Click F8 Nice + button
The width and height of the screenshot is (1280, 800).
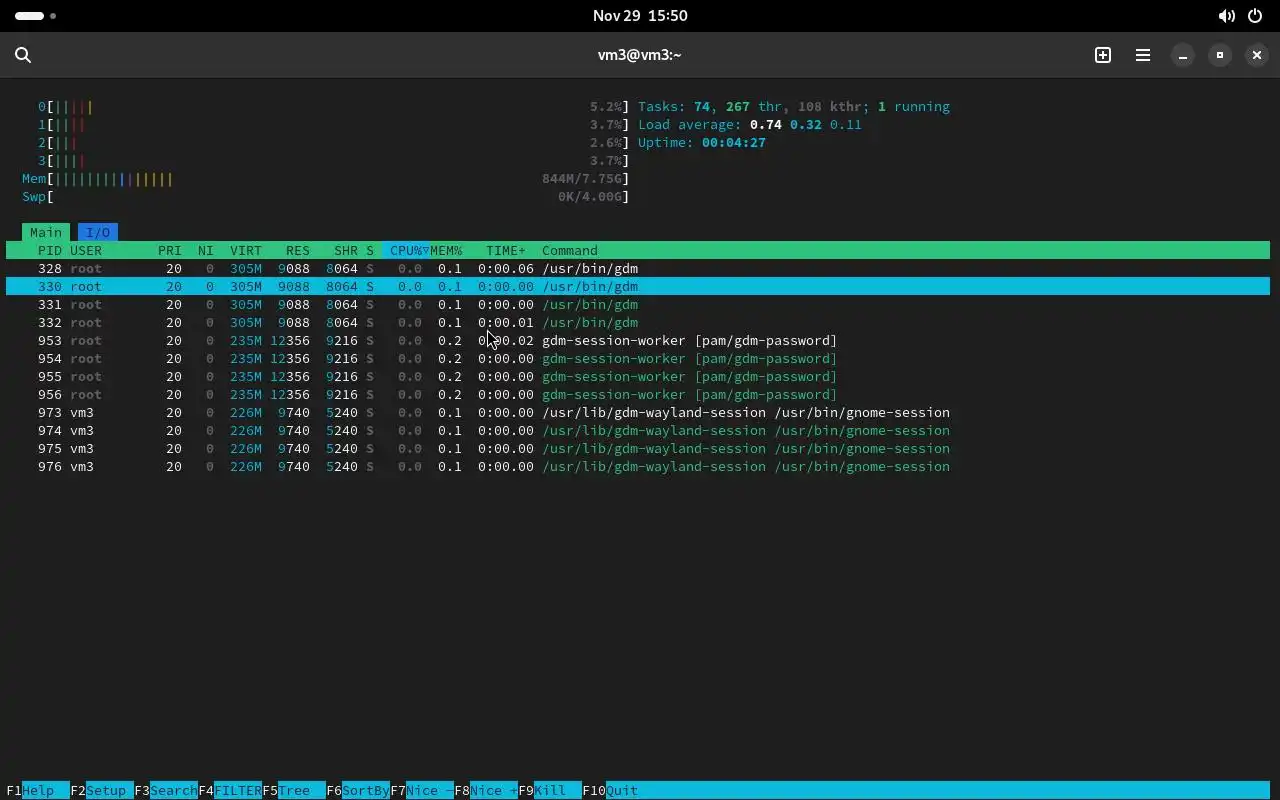(x=486, y=790)
